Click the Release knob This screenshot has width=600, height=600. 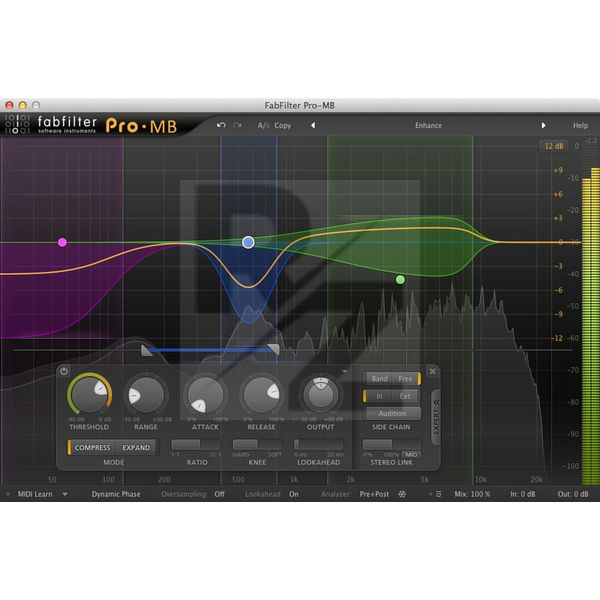point(261,395)
